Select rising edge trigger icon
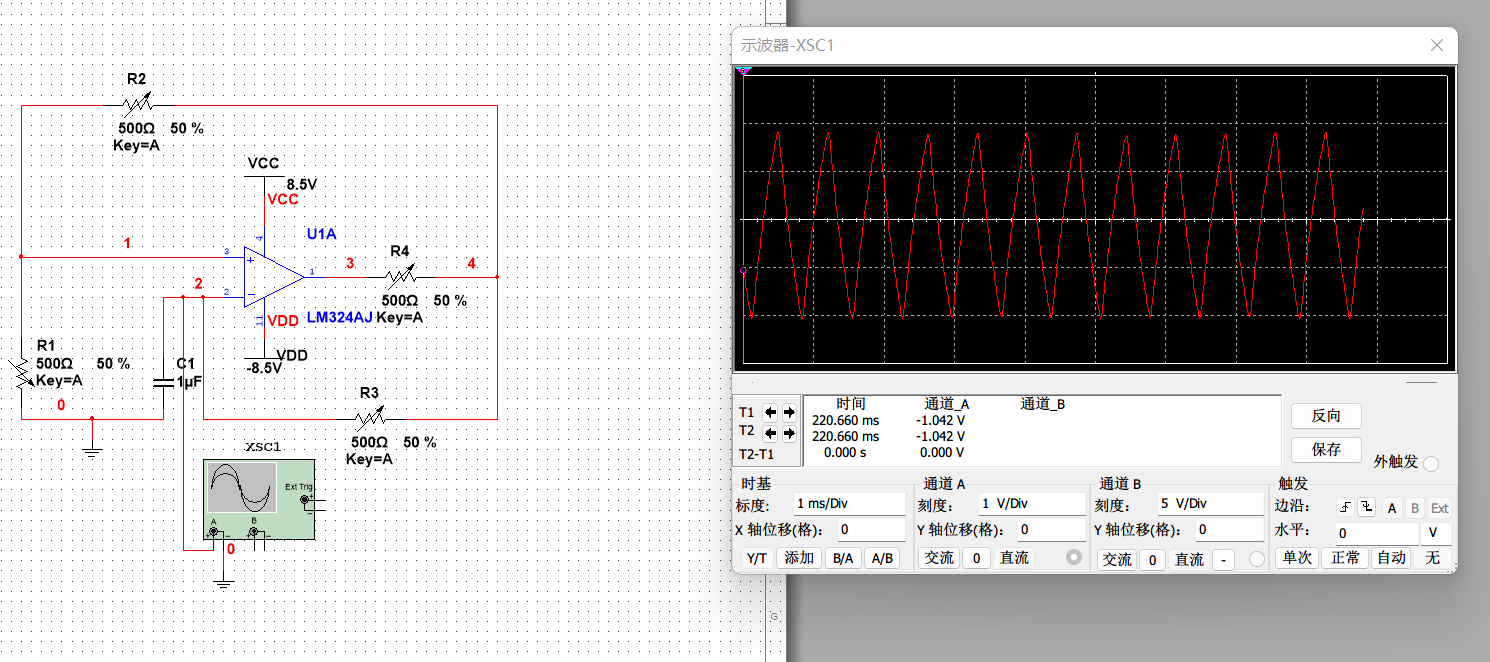The width and height of the screenshot is (1490, 662). click(x=1346, y=507)
